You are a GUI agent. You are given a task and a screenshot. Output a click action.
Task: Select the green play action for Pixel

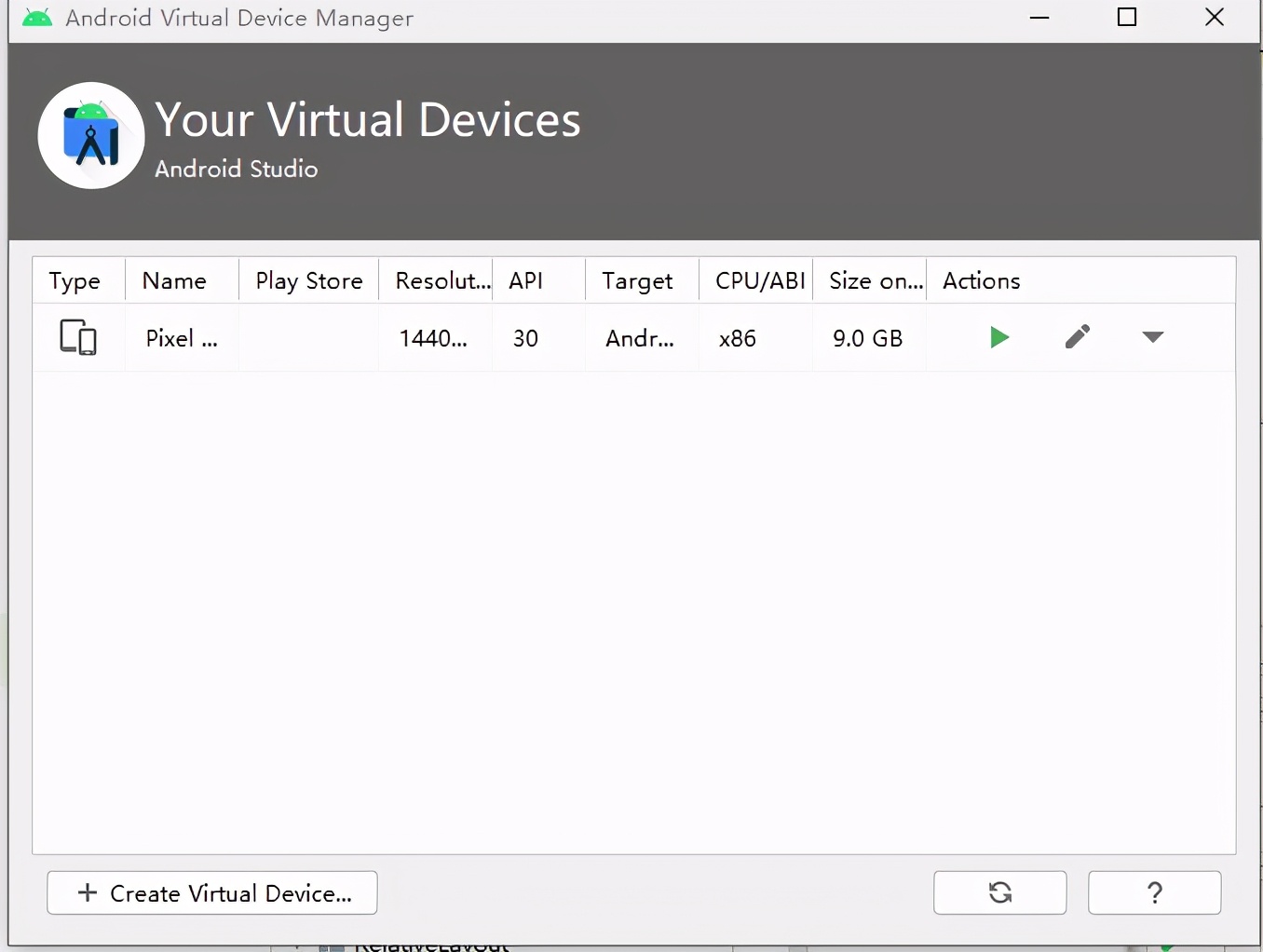pos(998,337)
